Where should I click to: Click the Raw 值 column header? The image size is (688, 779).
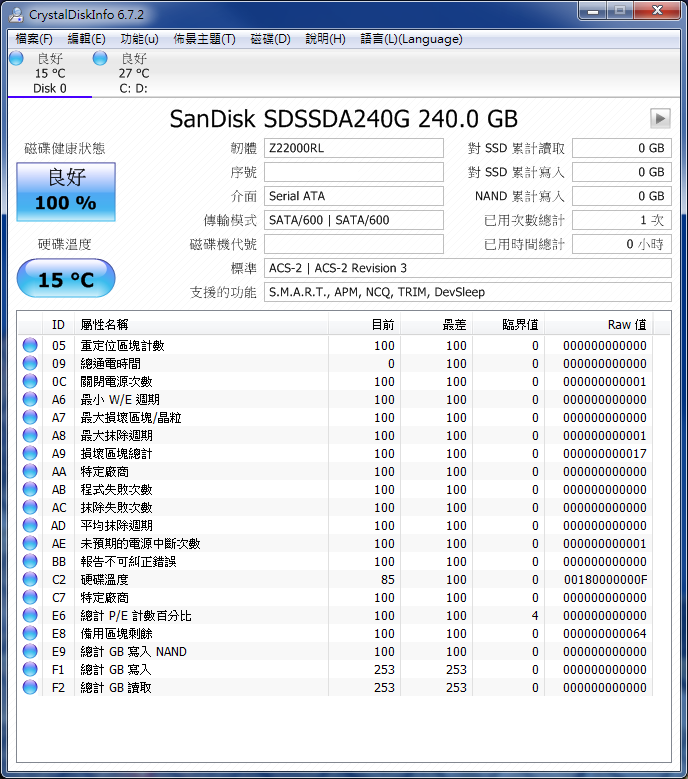click(599, 324)
